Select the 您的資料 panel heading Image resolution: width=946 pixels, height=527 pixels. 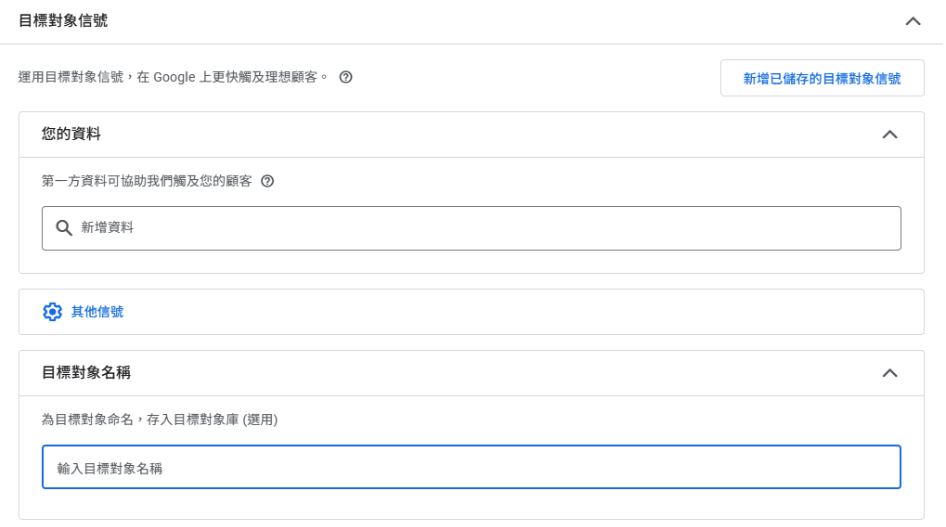71,134
